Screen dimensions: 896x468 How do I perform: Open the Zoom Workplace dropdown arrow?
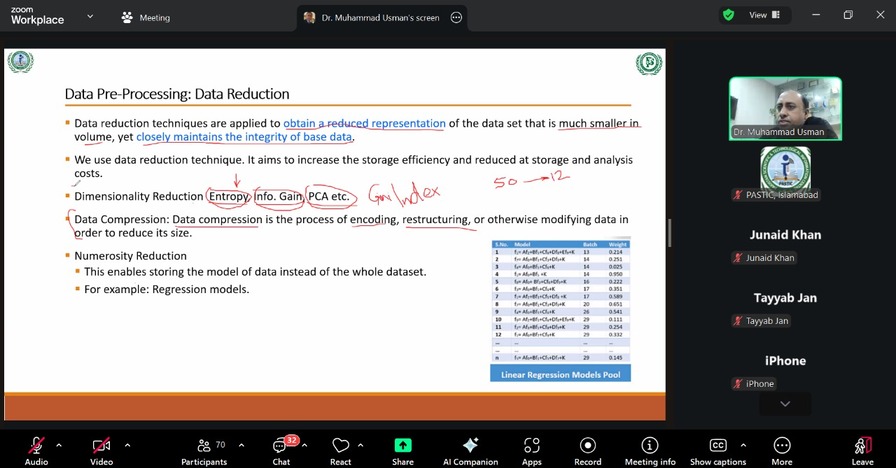[90, 17]
